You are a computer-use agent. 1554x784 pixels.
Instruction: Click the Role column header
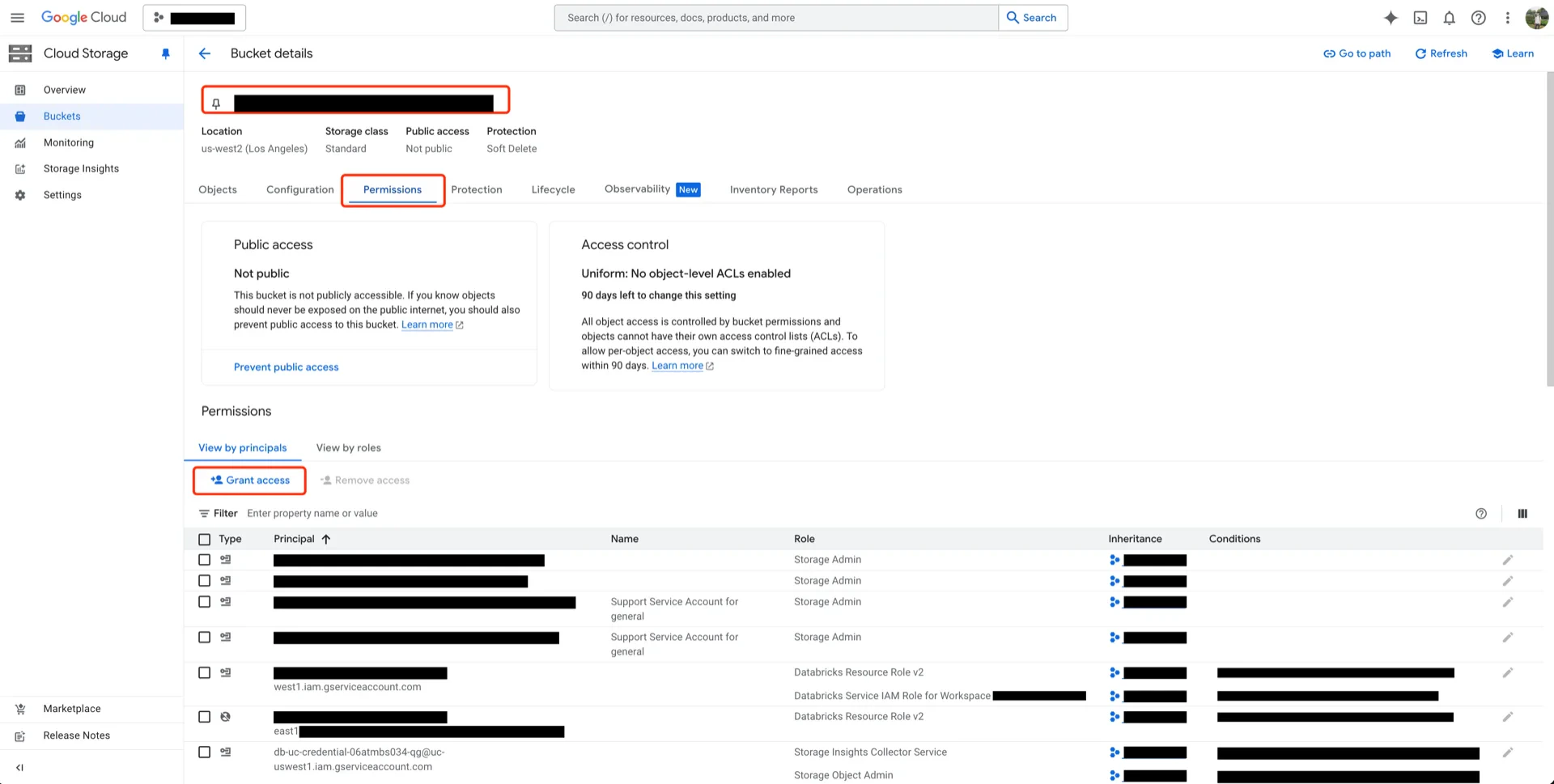(x=805, y=539)
